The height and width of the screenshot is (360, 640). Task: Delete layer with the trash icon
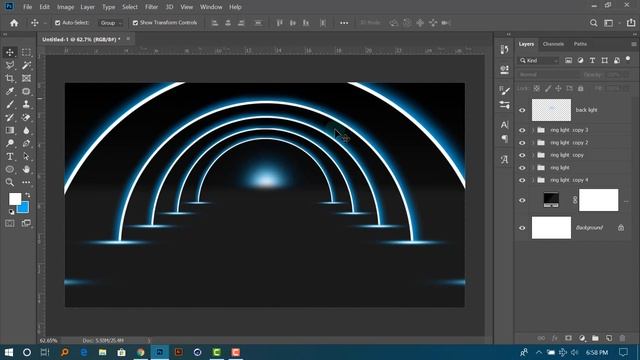(622, 338)
